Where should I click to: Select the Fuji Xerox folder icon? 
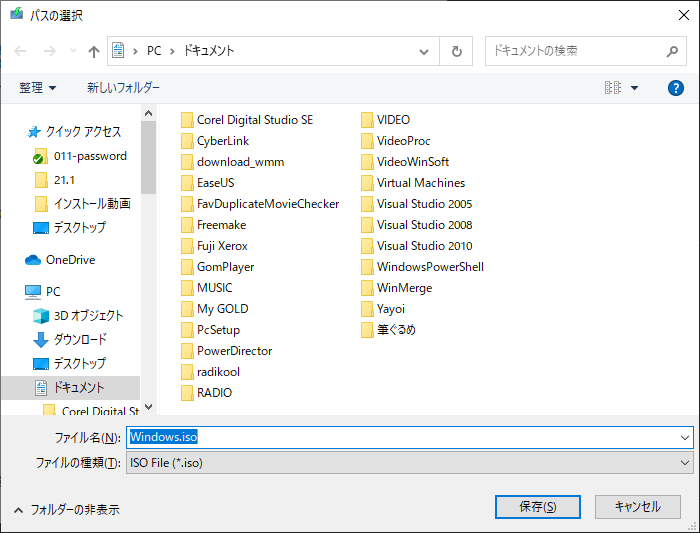[187, 246]
